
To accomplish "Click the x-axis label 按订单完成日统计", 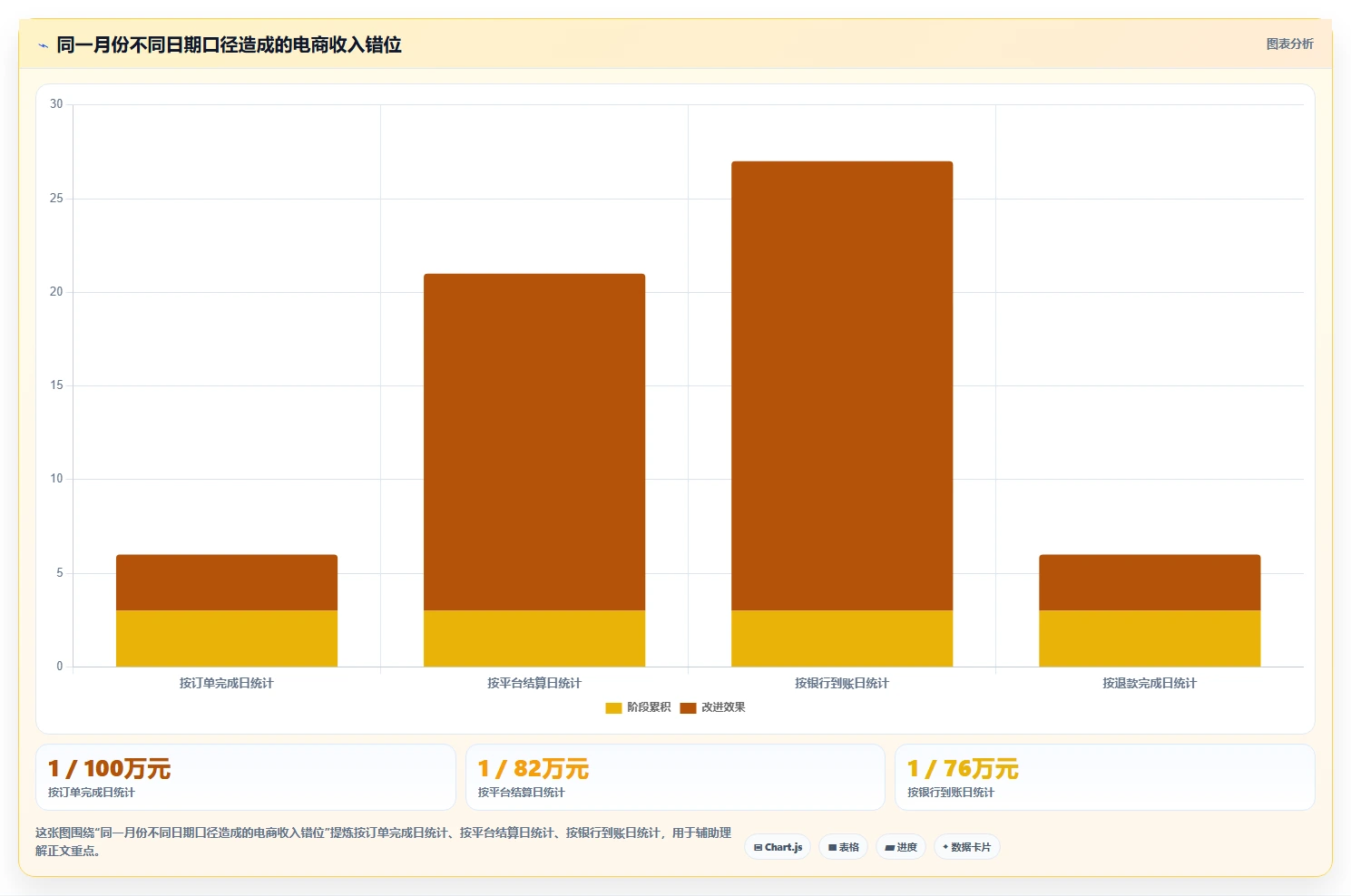I will 227,683.
